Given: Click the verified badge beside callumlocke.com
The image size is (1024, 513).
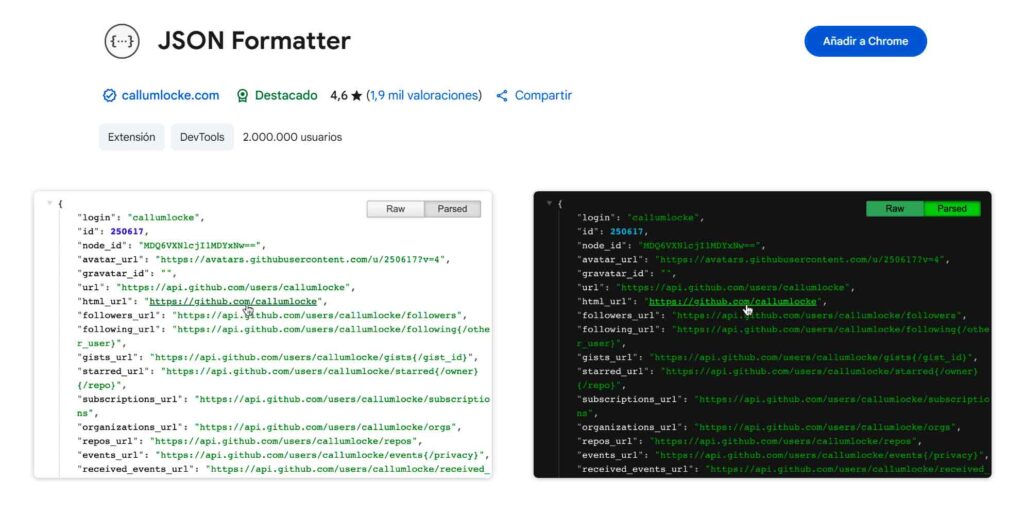Looking at the screenshot, I should point(110,96).
